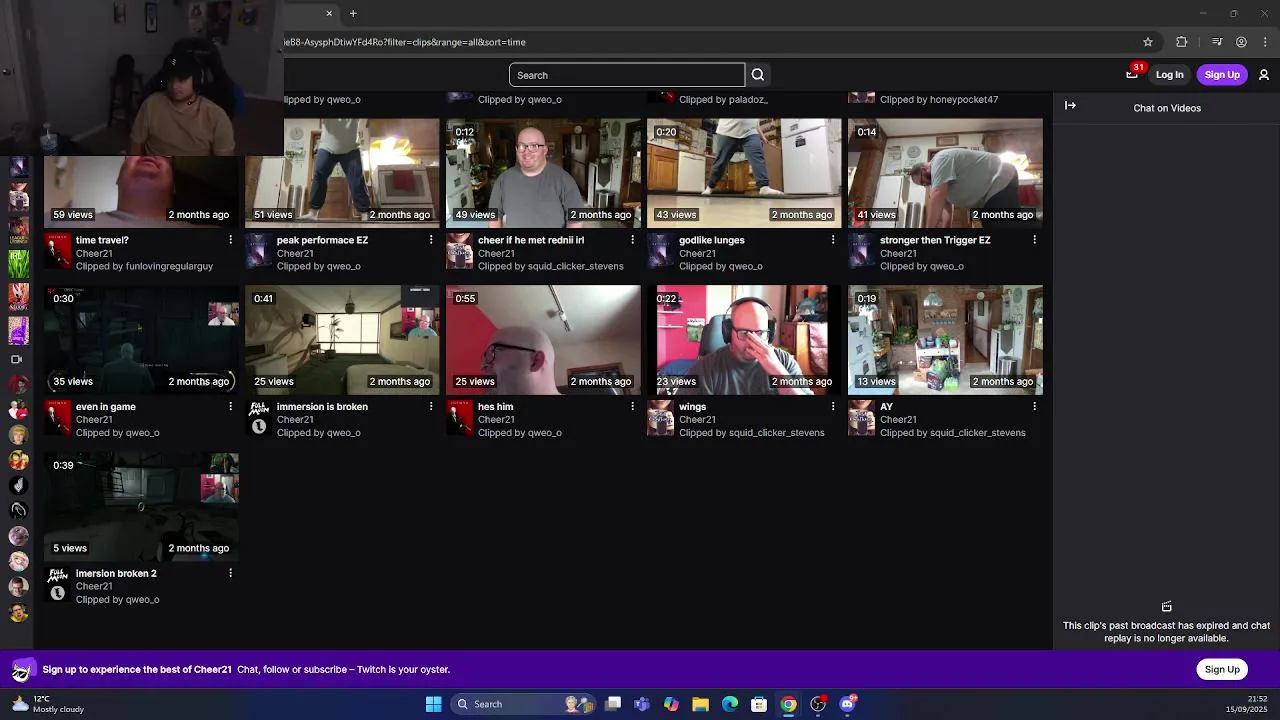The image size is (1280, 720).
Task: Open the 'godlike lunges' title link
Action: tap(711, 240)
